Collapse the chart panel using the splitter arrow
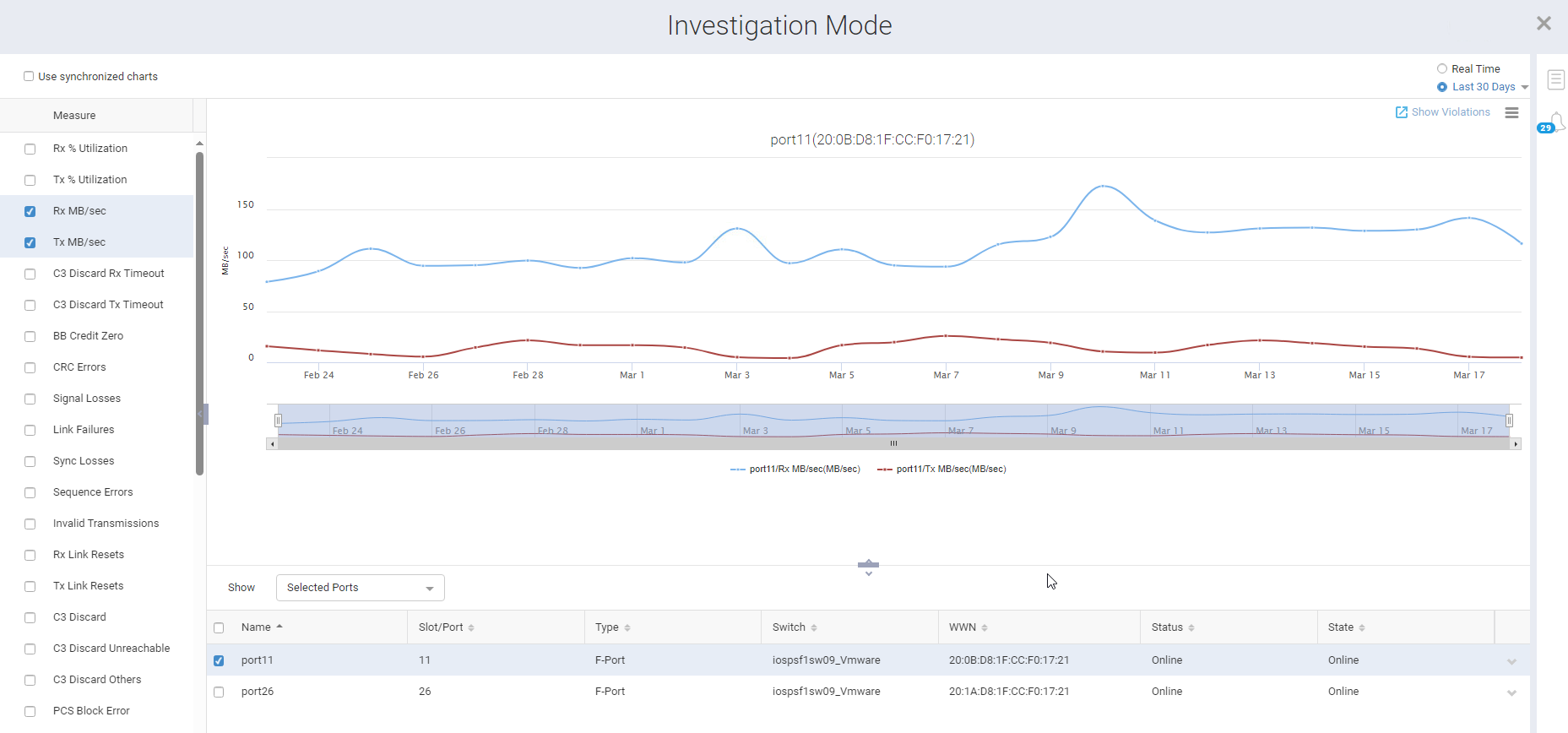The width and height of the screenshot is (1568, 733). (x=868, y=564)
